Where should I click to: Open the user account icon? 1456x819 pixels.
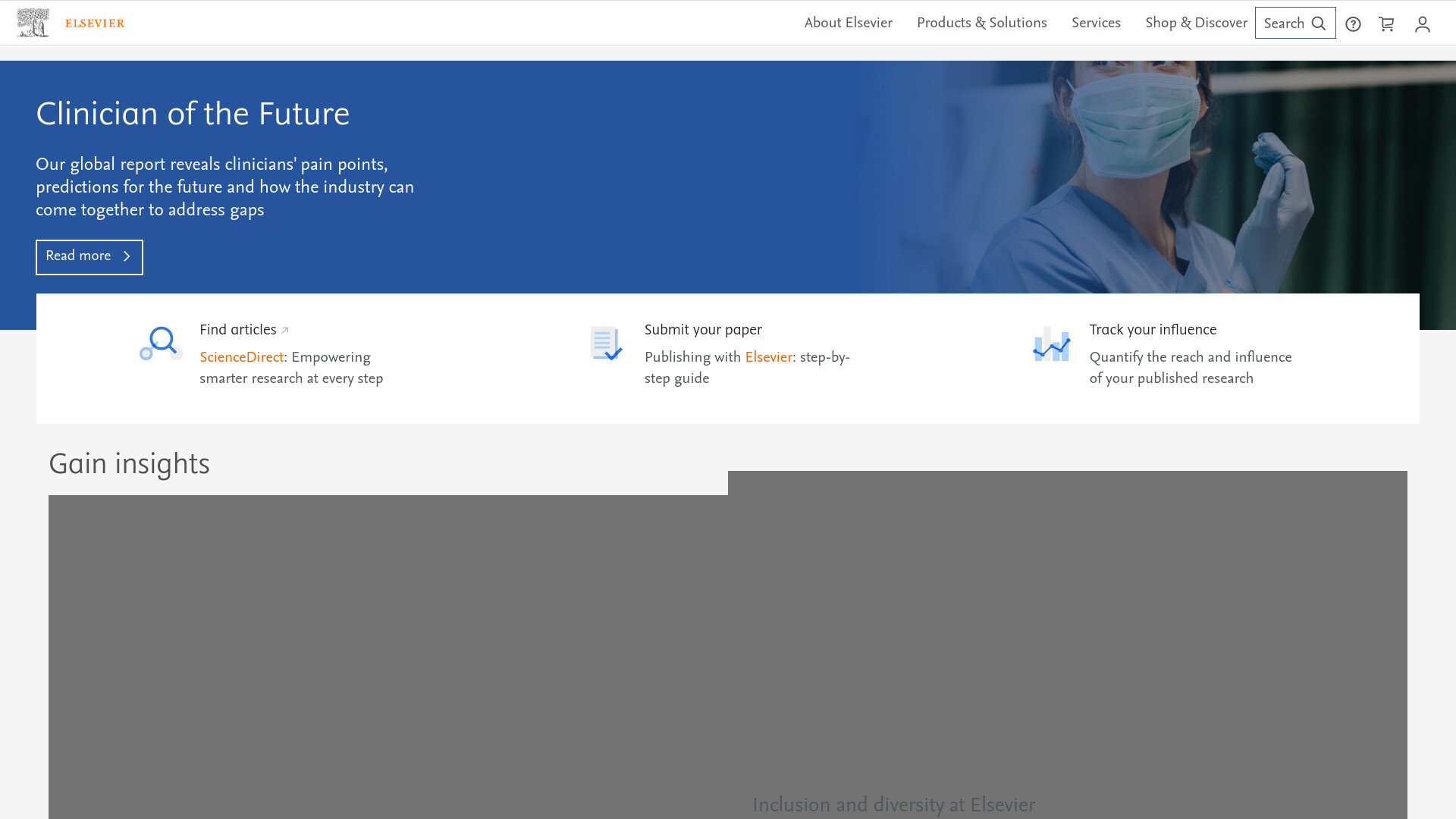click(x=1423, y=24)
